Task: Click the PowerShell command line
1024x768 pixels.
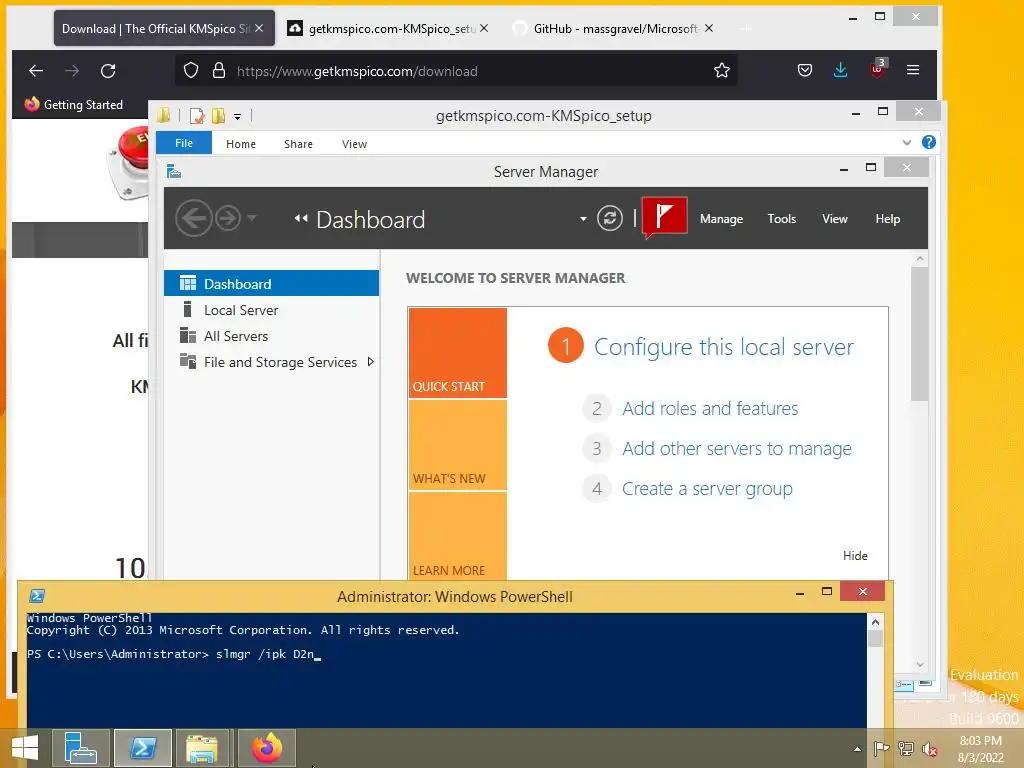Action: point(174,654)
